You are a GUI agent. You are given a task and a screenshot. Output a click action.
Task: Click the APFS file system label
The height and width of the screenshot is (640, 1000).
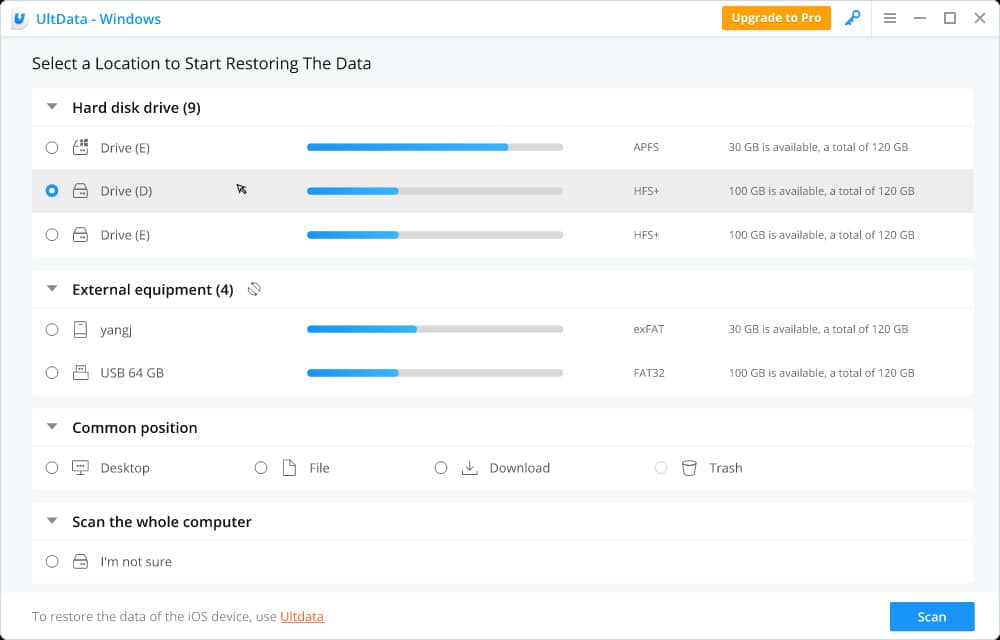(x=646, y=147)
